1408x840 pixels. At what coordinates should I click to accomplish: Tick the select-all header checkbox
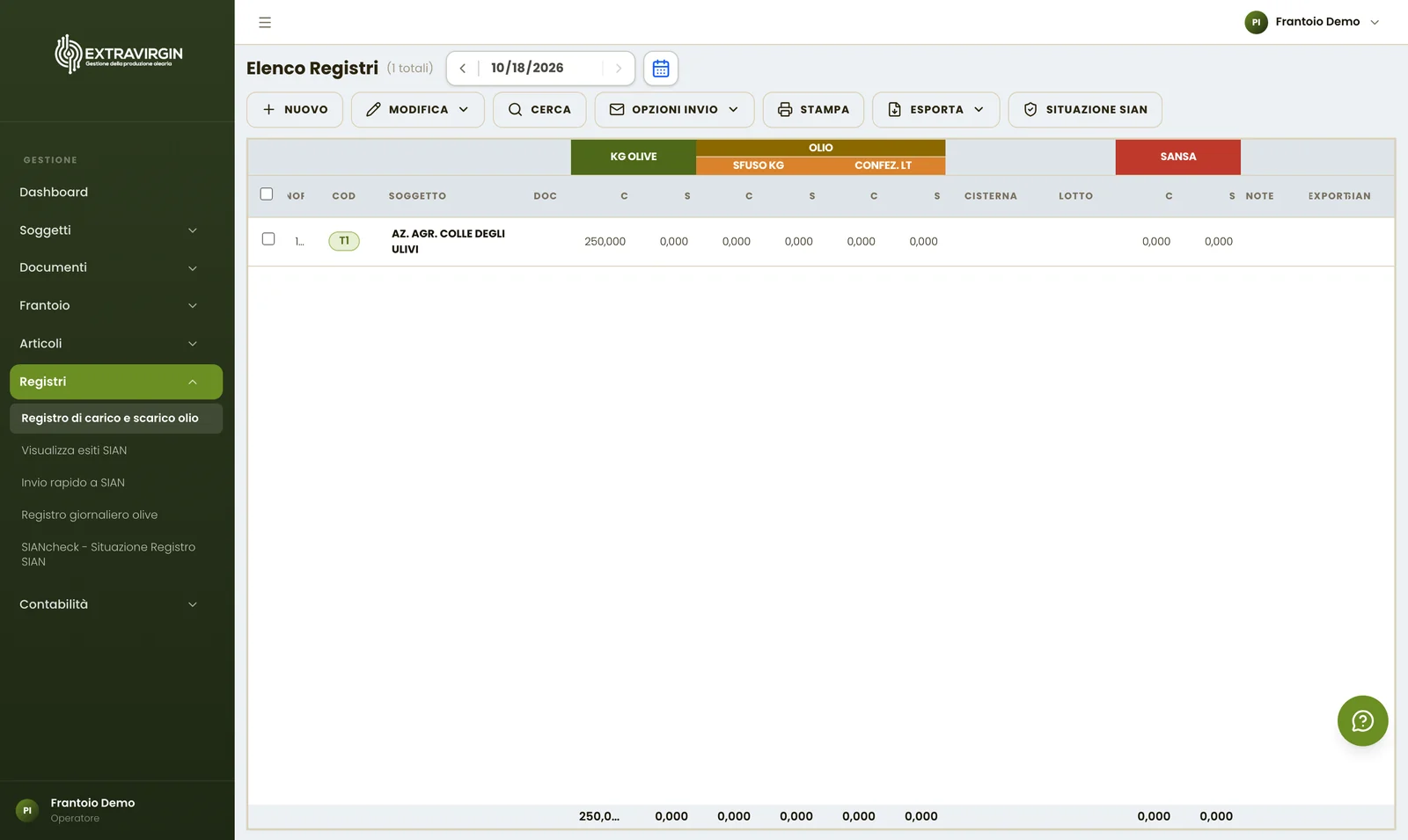pyautogui.click(x=267, y=194)
